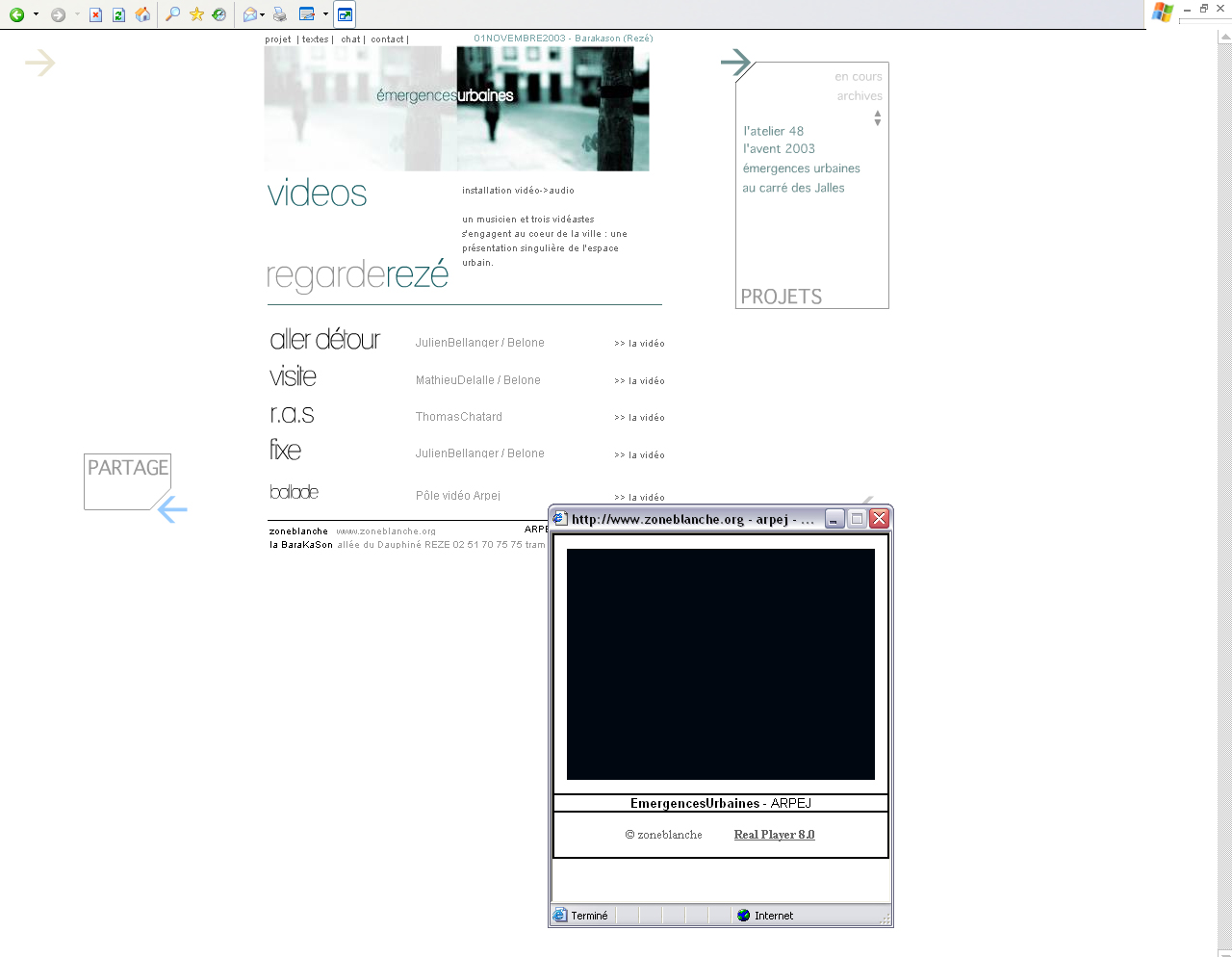Click the PARTAGE box
Screen dimensions: 1232x957
(127, 481)
